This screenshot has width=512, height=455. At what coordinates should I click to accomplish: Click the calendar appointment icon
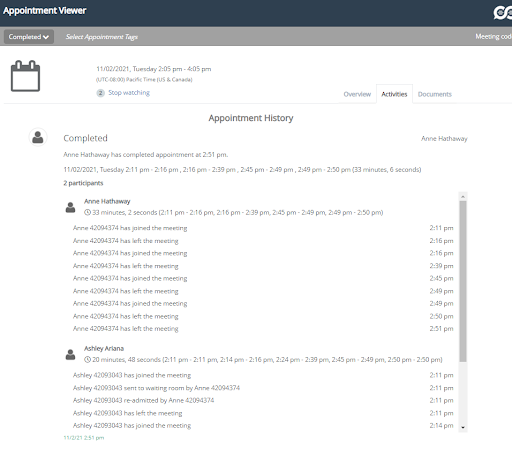25,76
